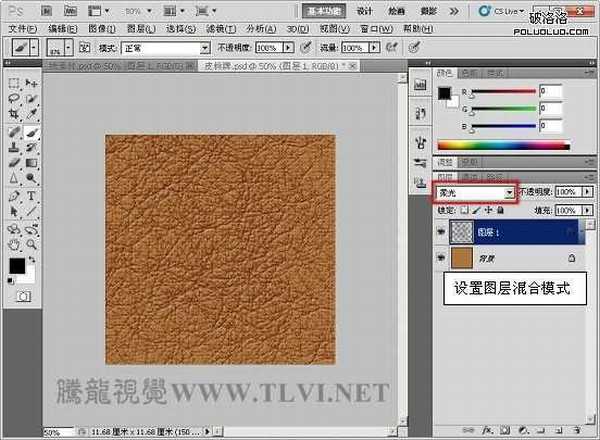This screenshot has height=440, width=600.
Task: Toggle lock position
Action: (x=488, y=210)
